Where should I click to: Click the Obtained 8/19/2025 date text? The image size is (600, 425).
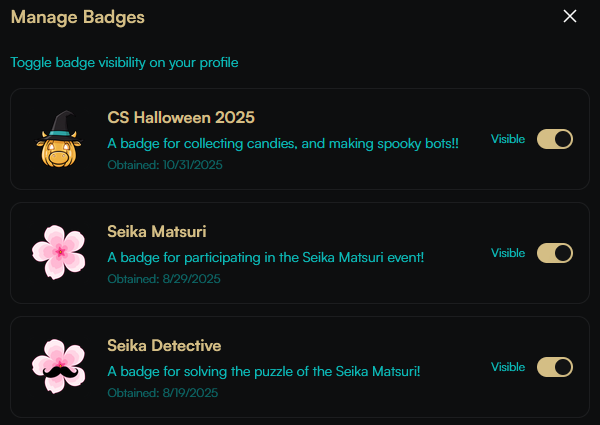tap(162, 393)
